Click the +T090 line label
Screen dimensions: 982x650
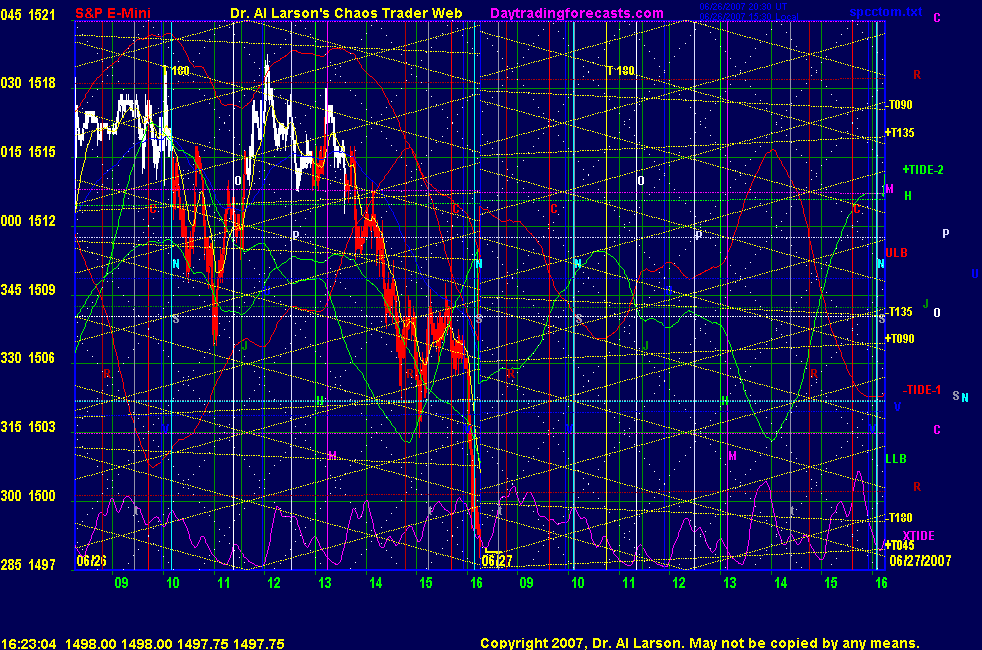click(899, 338)
